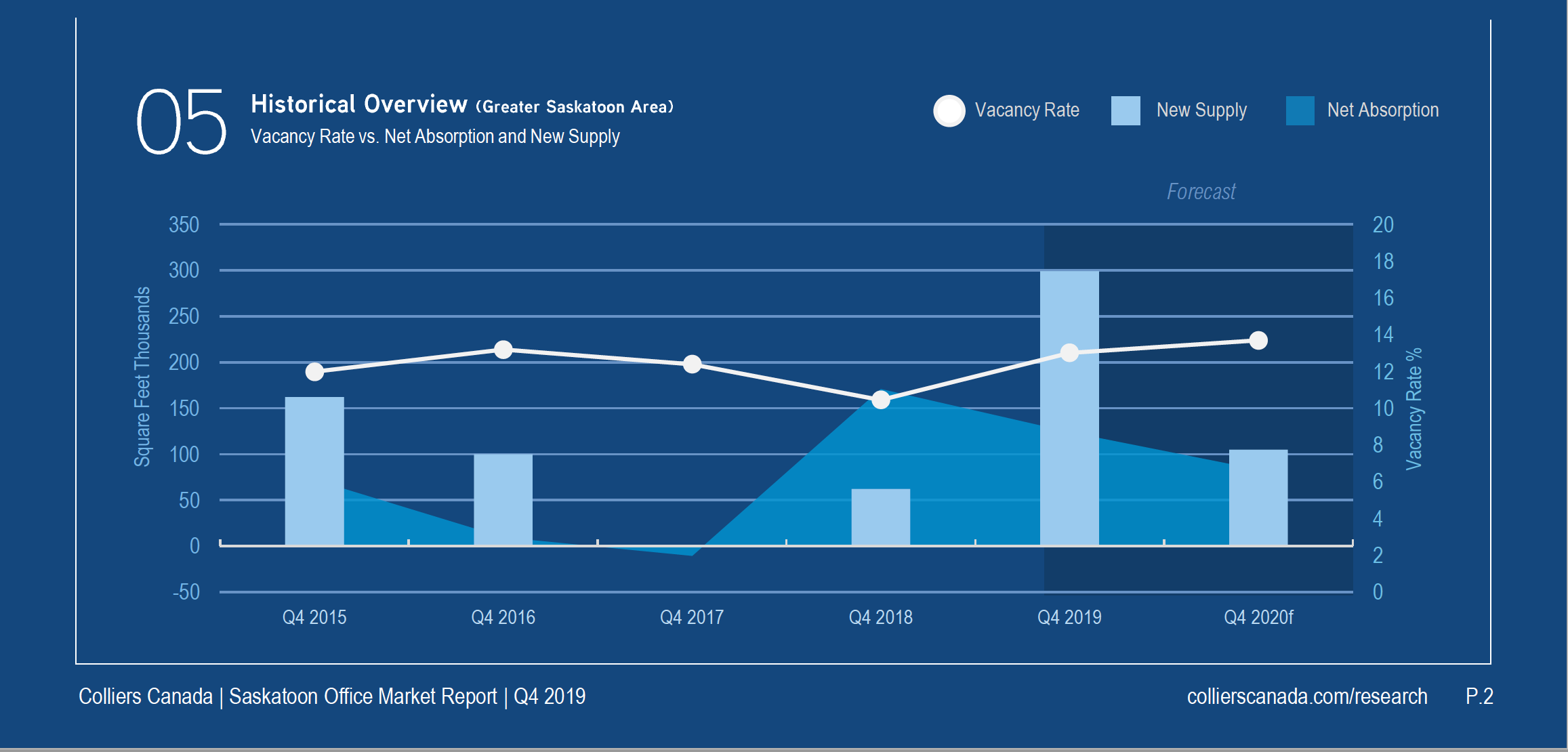The width and height of the screenshot is (1568, 752).
Task: Click the '200' left axis value
Action: 184,362
